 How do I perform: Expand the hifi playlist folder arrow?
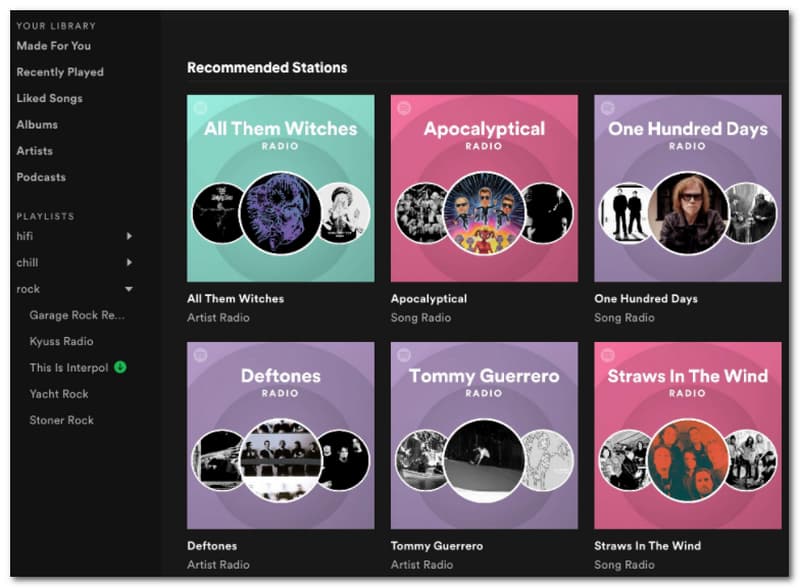point(129,236)
